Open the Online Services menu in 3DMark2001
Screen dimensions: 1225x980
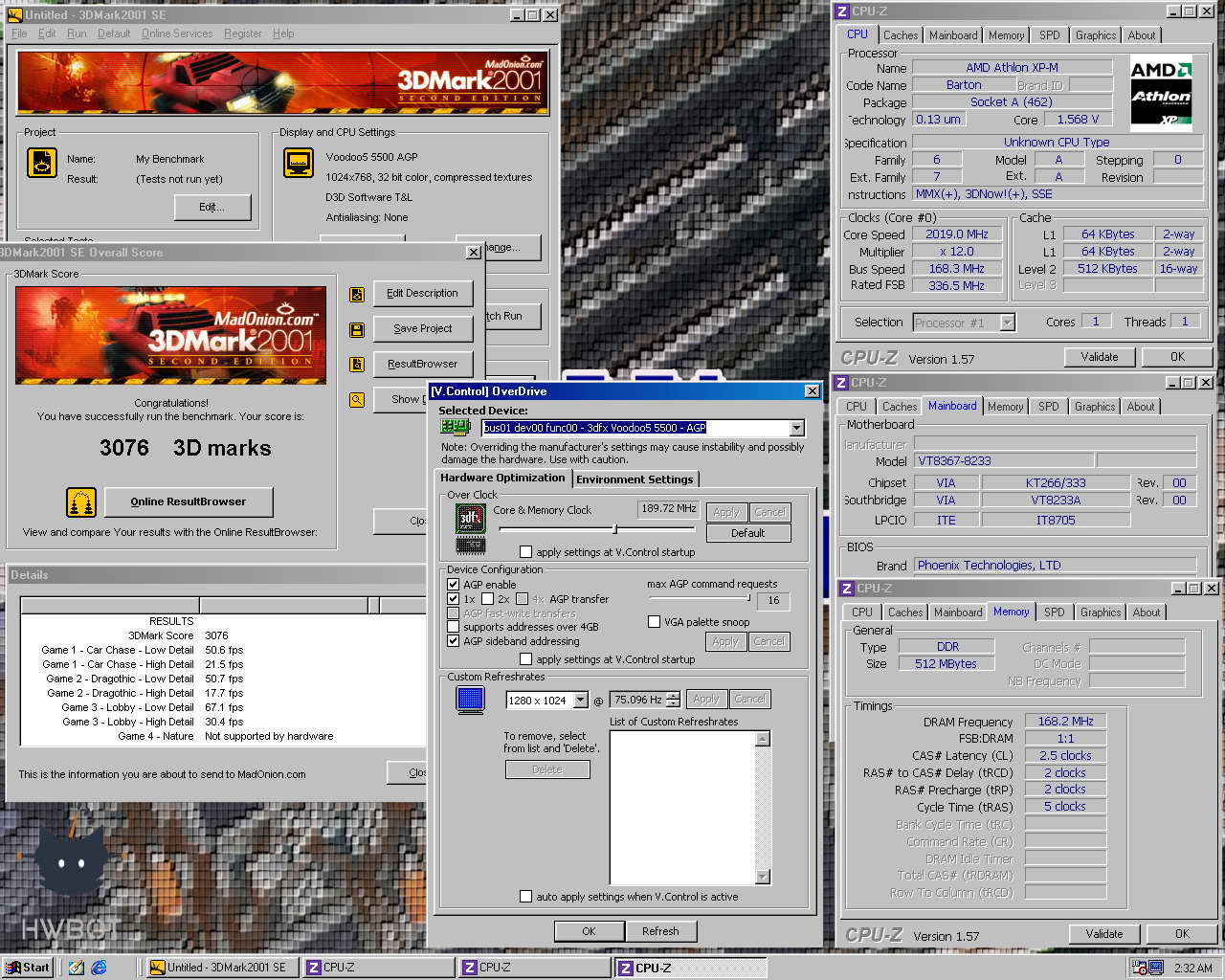[177, 33]
